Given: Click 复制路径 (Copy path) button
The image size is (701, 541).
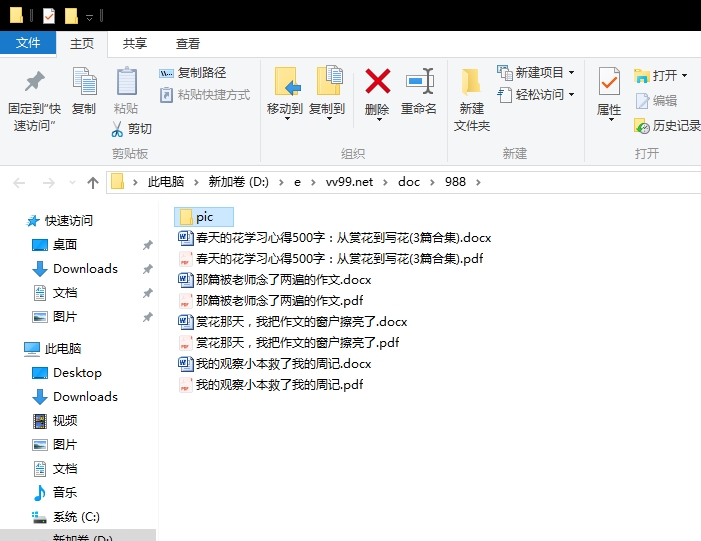Looking at the screenshot, I should [x=193, y=72].
